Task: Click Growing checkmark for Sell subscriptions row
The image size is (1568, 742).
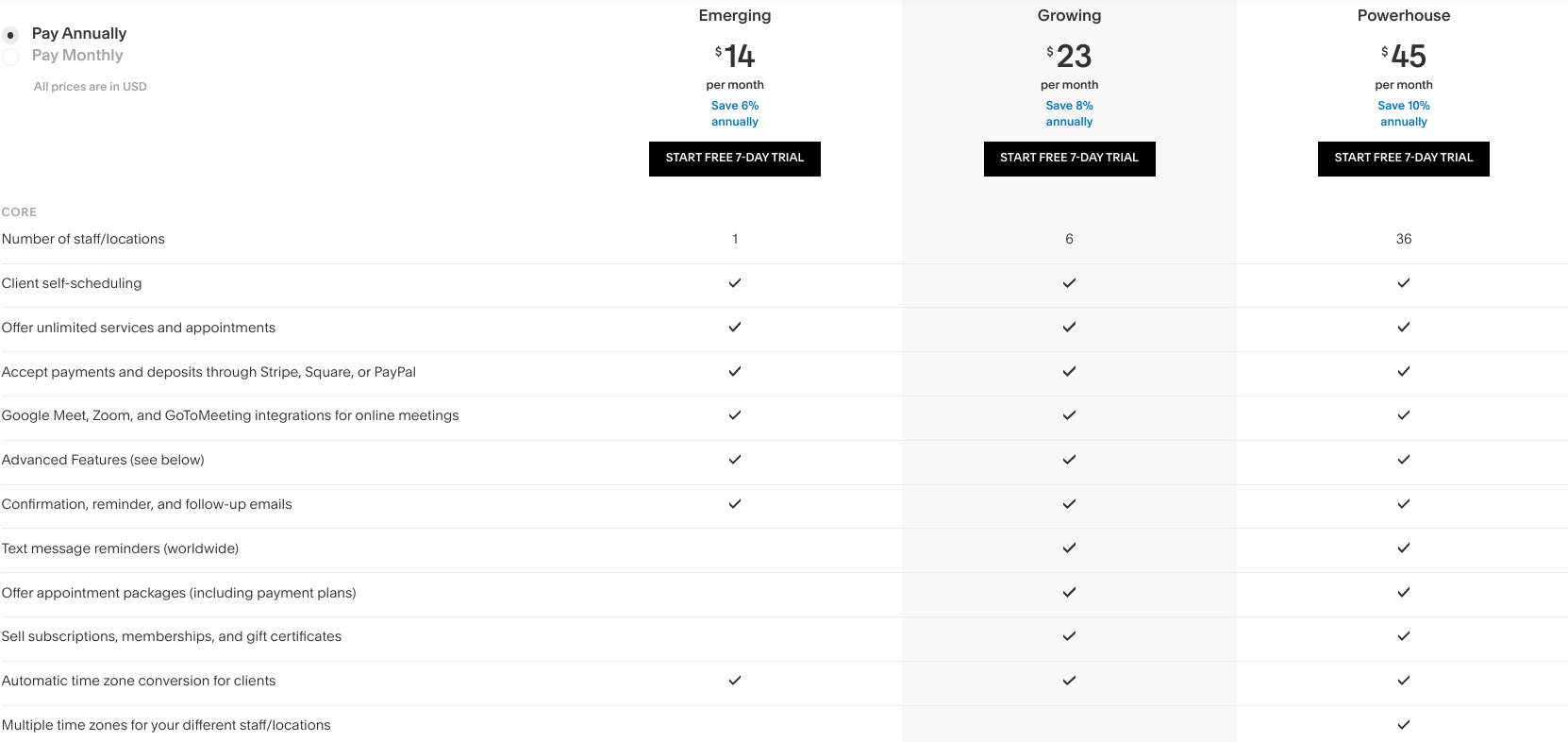Action: pos(1069,636)
